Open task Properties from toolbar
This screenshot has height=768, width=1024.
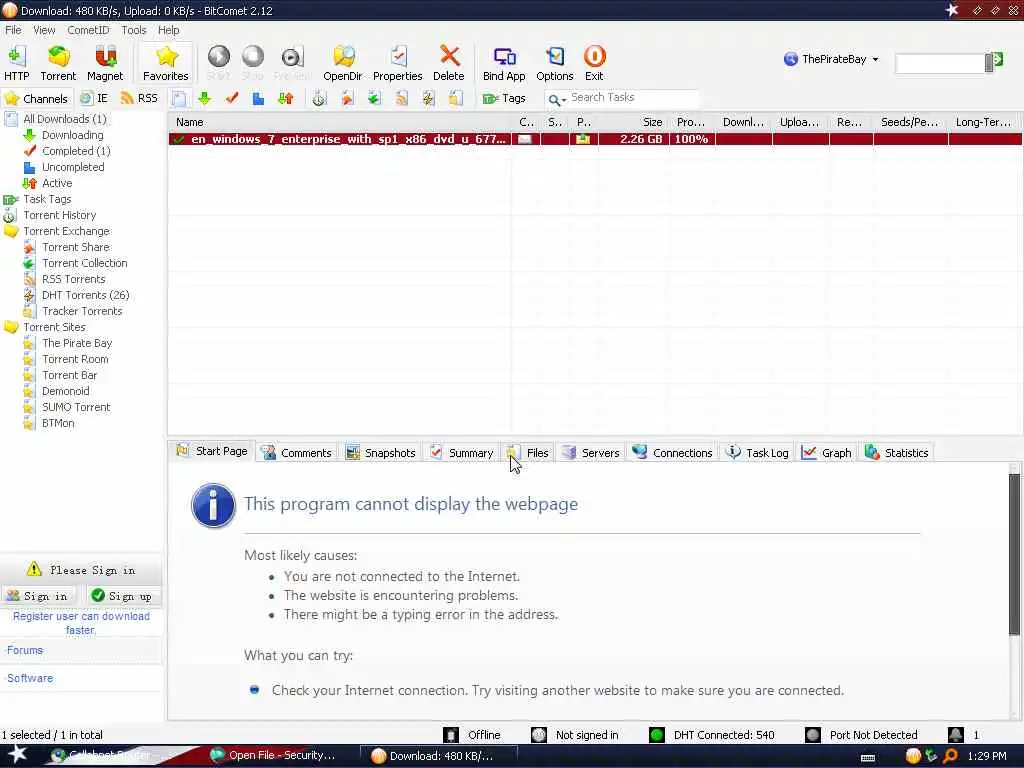(397, 63)
